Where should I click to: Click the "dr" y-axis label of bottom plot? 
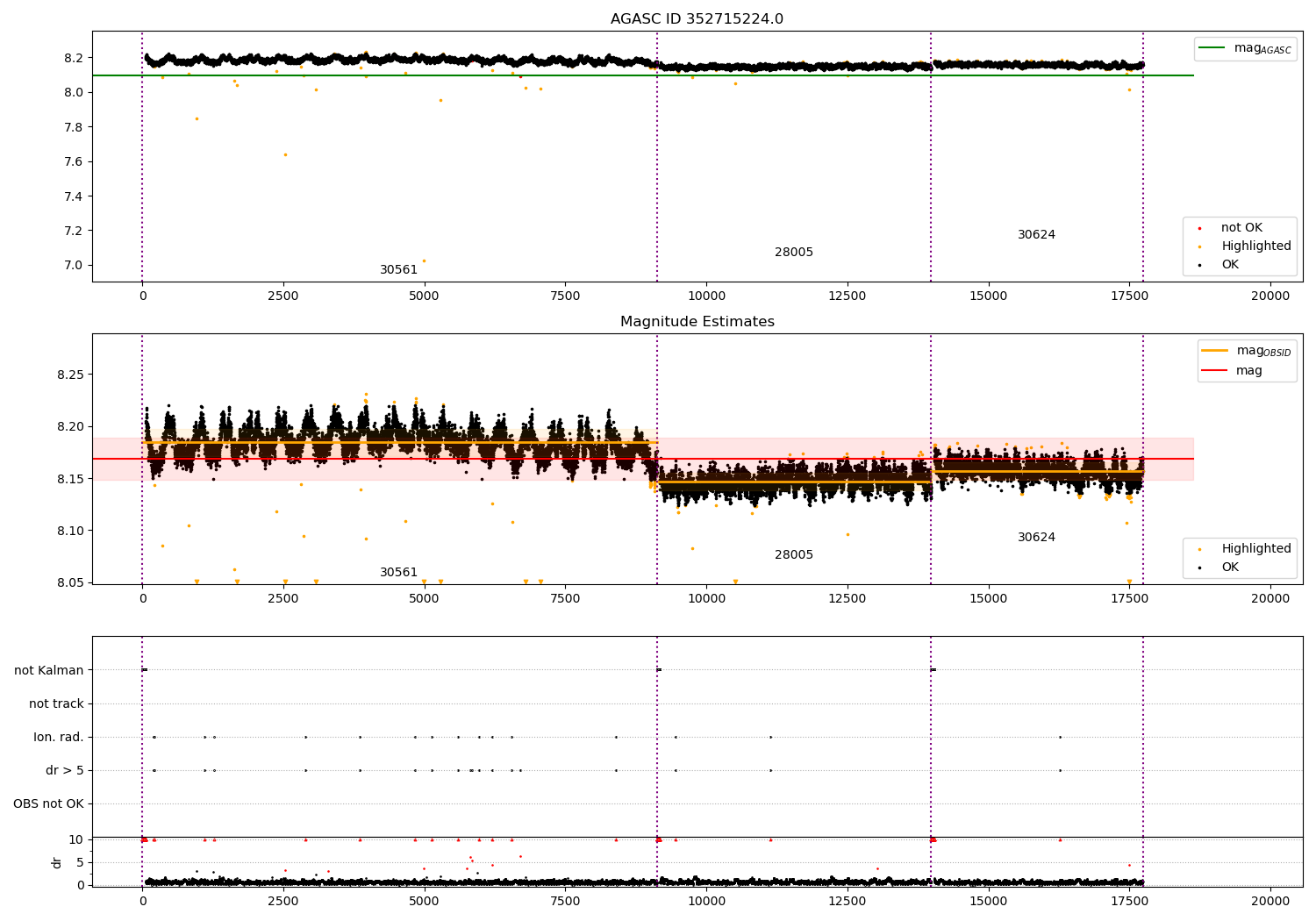click(57, 862)
